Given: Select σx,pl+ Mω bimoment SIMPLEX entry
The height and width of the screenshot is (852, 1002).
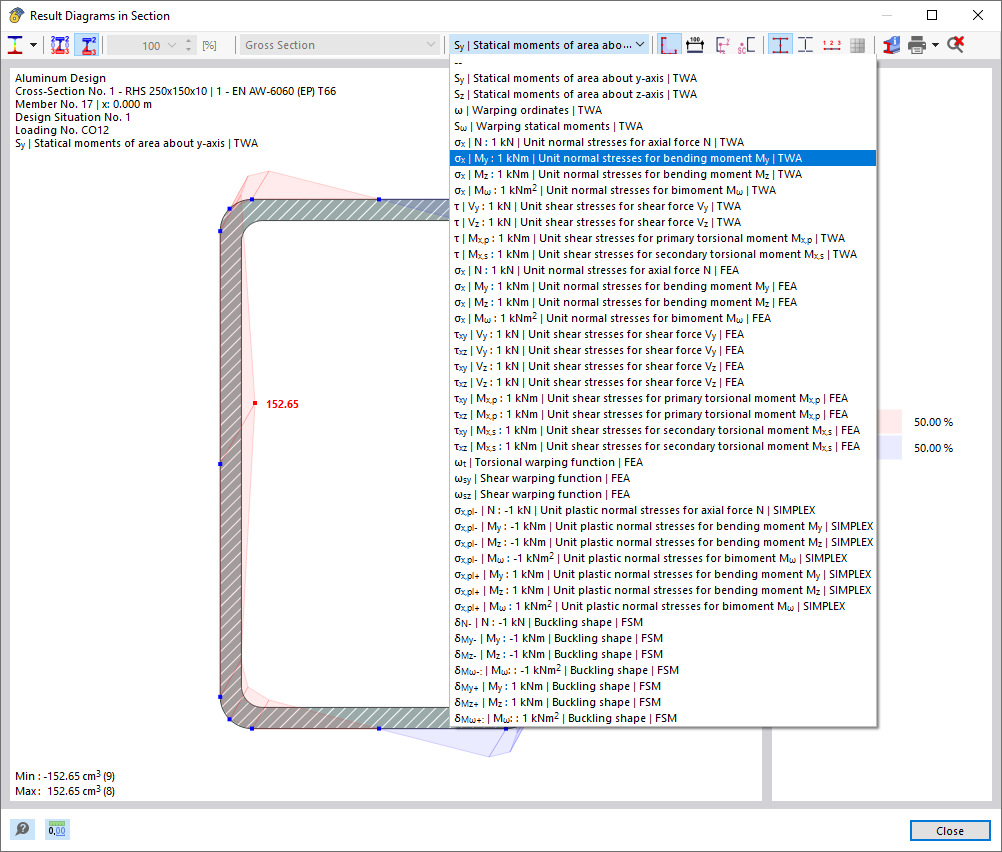Looking at the screenshot, I should pyautogui.click(x=663, y=605).
